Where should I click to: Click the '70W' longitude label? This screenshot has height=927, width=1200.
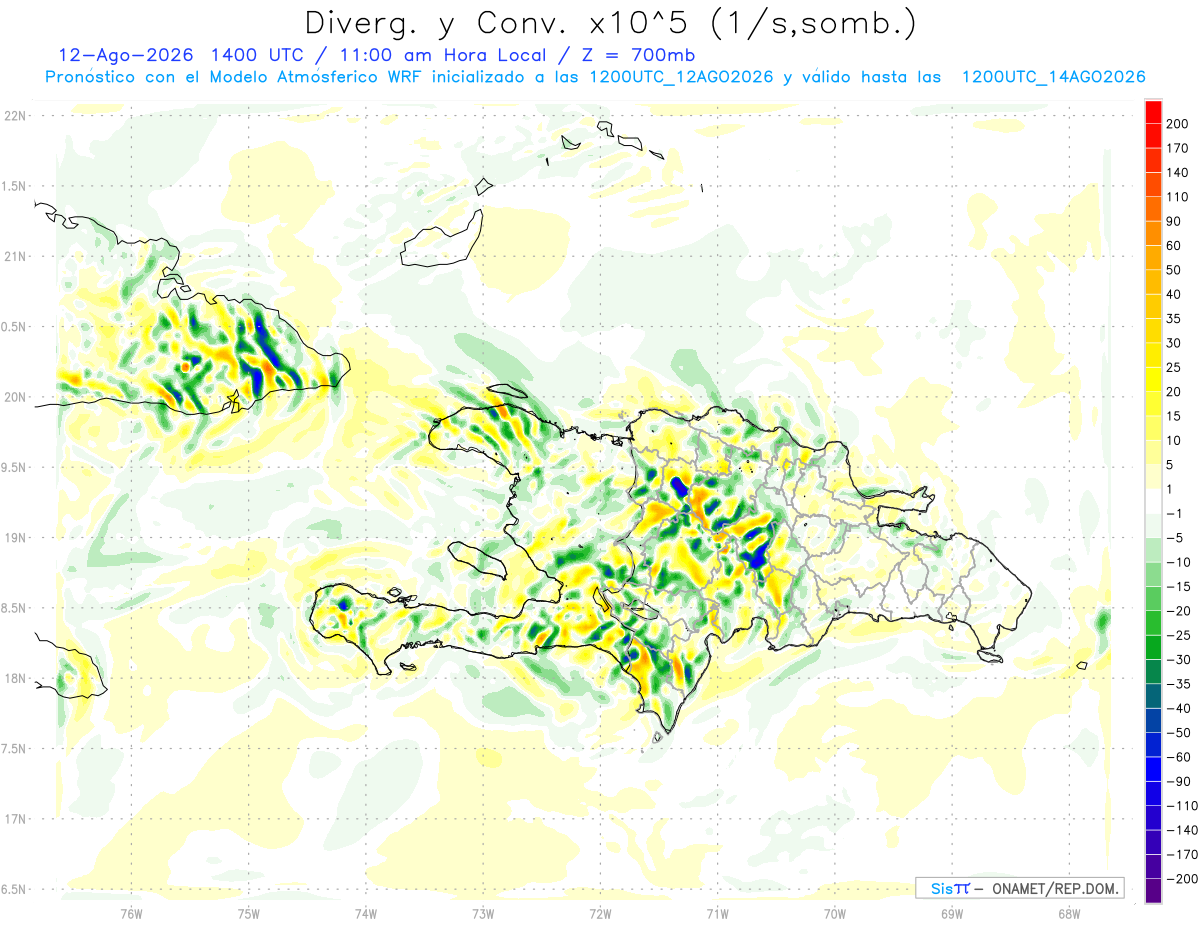click(x=834, y=914)
